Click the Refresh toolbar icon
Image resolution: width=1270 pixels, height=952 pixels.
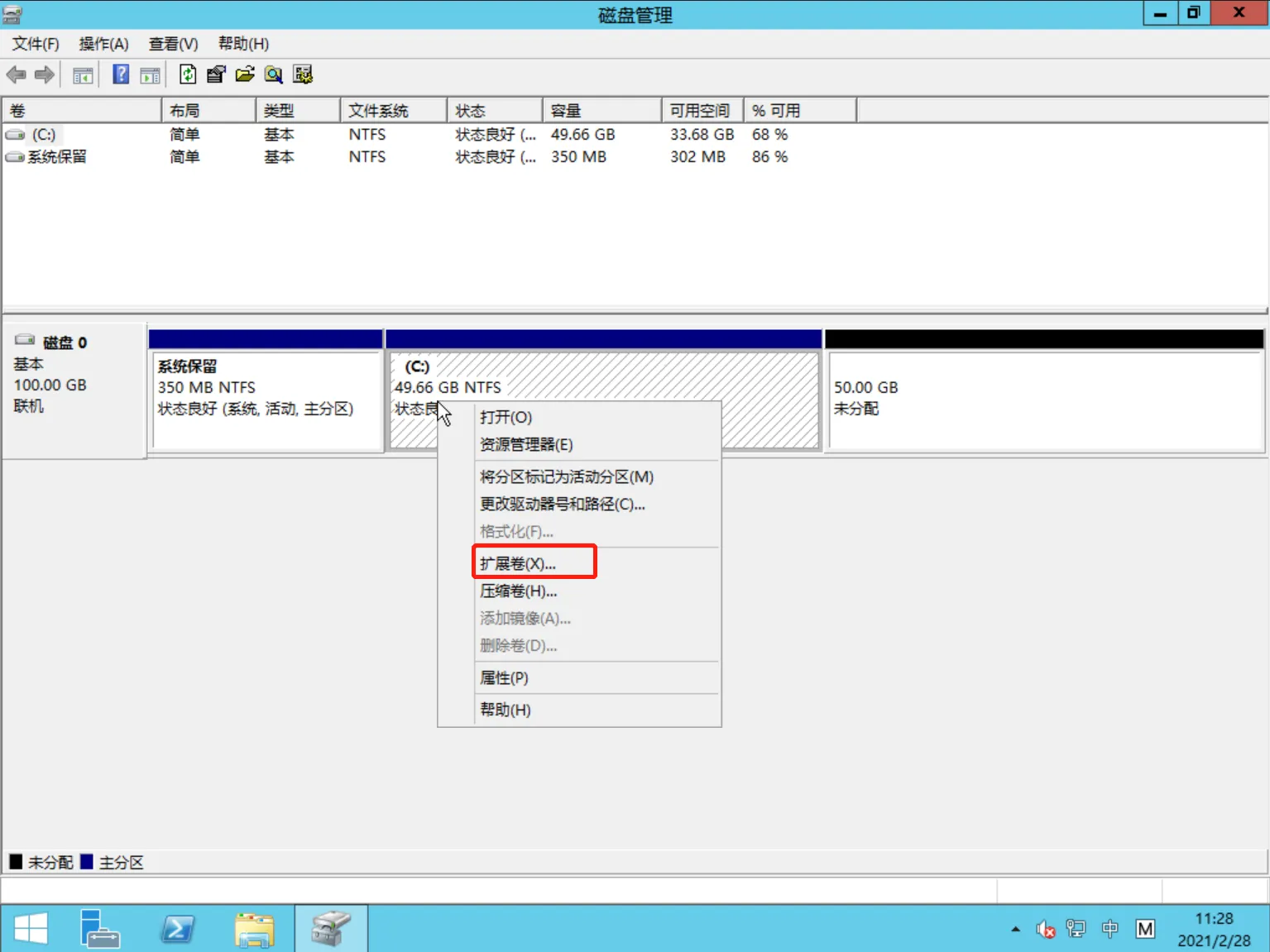[188, 74]
